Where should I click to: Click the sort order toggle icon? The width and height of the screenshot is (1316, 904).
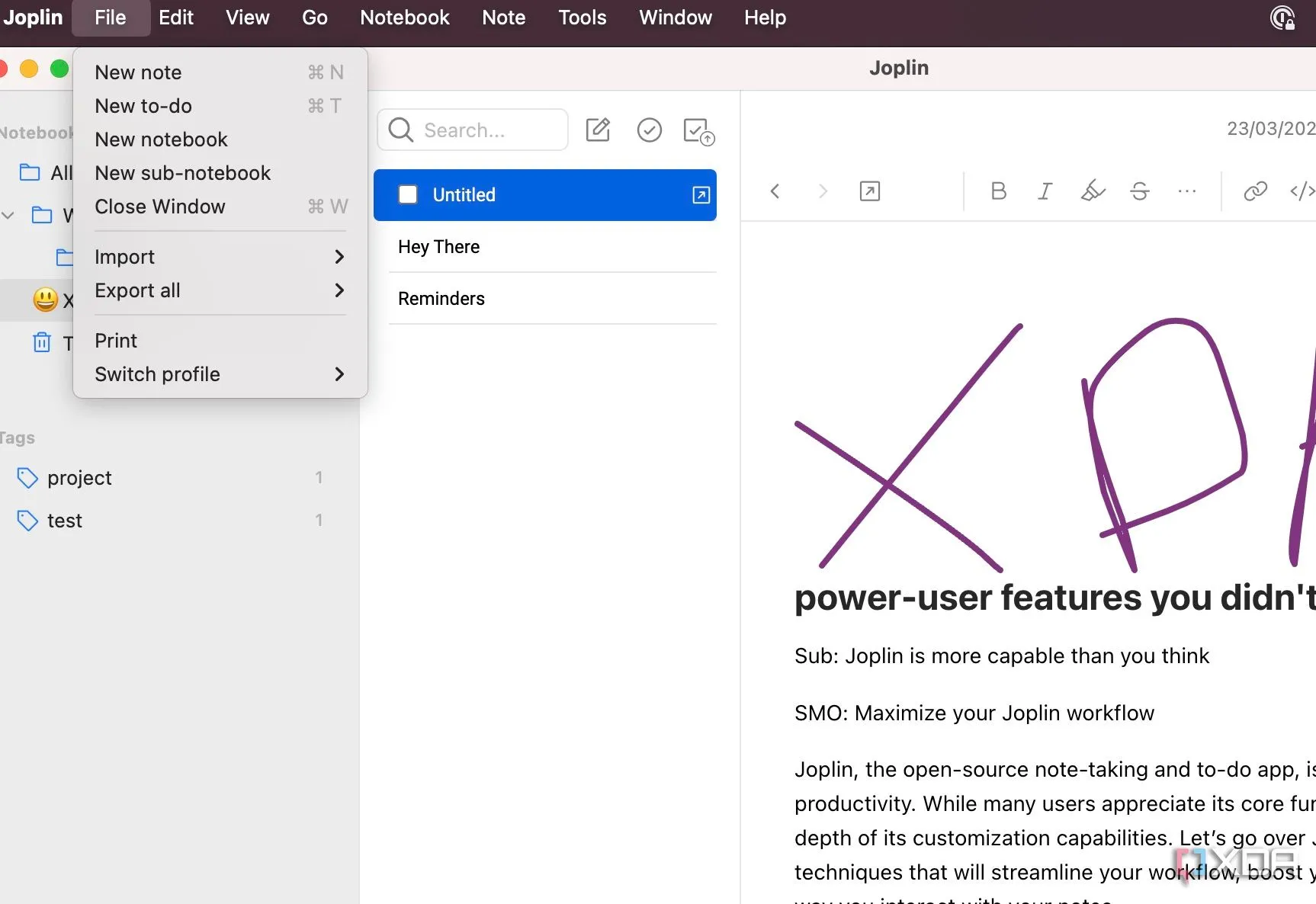[698, 131]
